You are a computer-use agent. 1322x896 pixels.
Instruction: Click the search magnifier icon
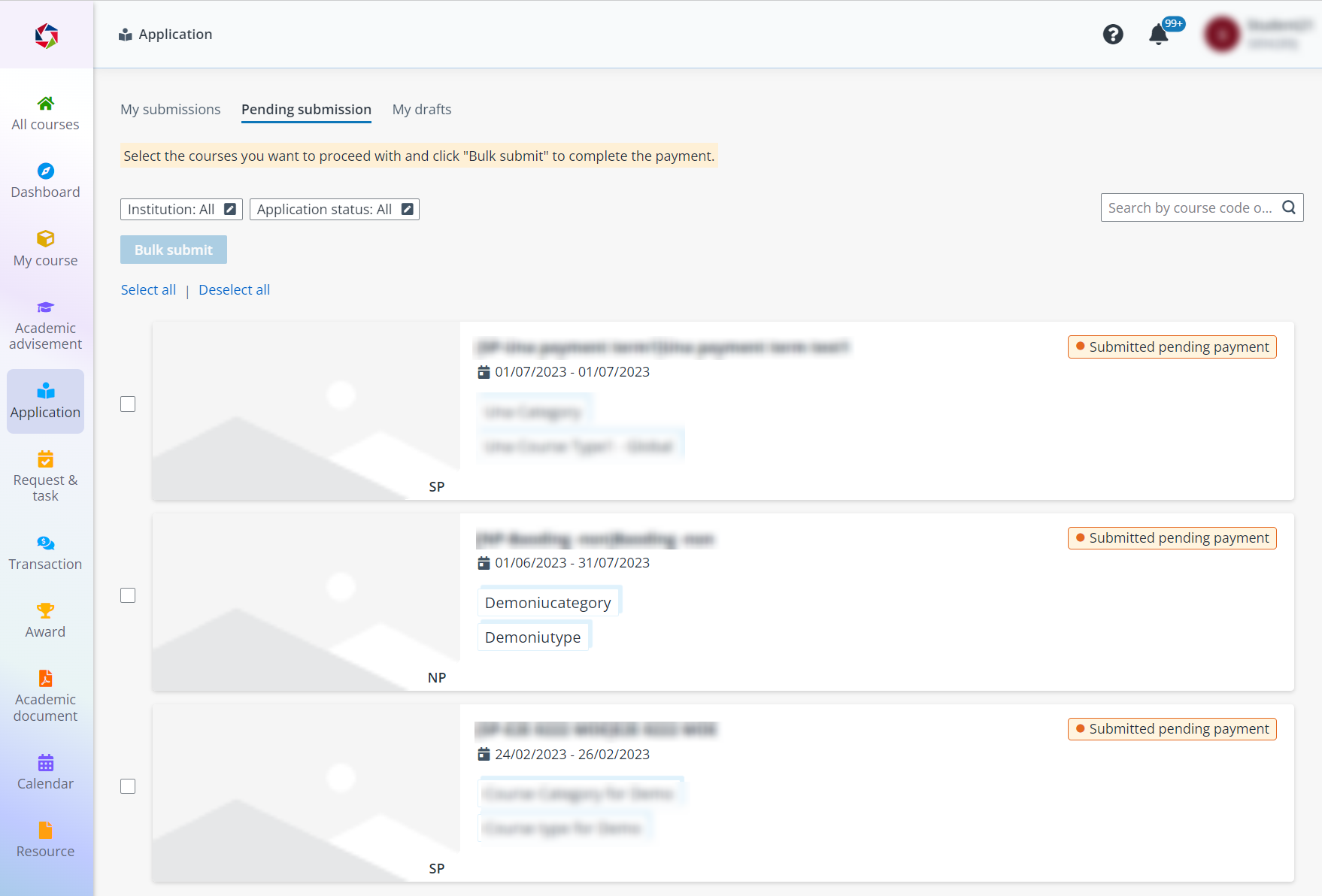(x=1289, y=207)
